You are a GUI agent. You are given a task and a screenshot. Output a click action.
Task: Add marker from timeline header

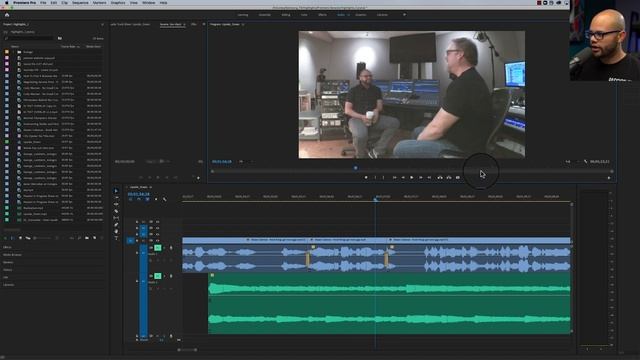click(156, 200)
